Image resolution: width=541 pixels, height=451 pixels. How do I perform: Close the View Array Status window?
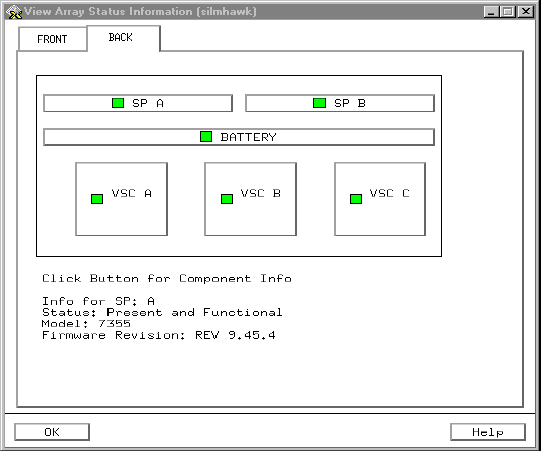[526, 12]
